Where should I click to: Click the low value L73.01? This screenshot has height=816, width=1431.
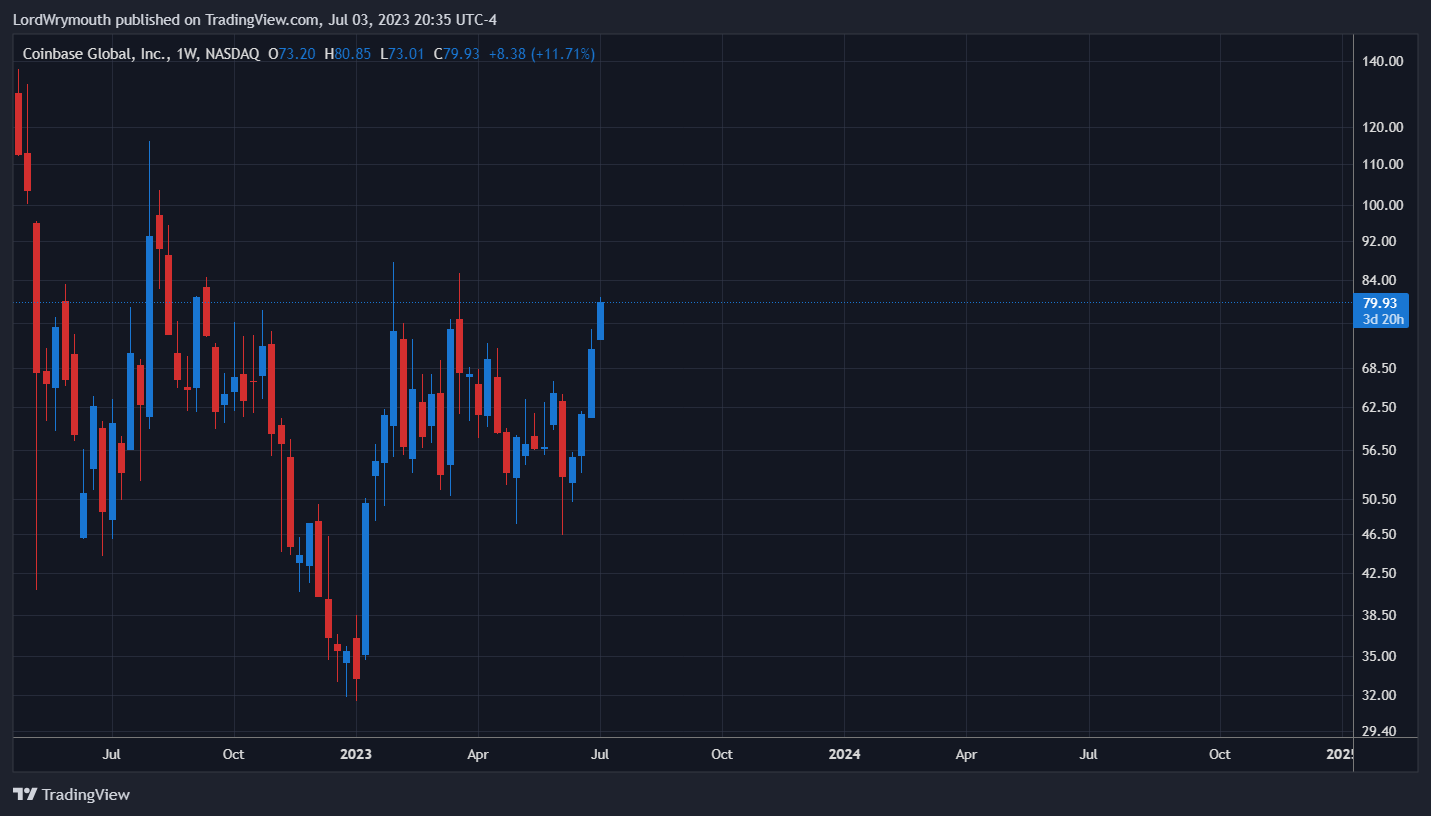pyautogui.click(x=401, y=54)
